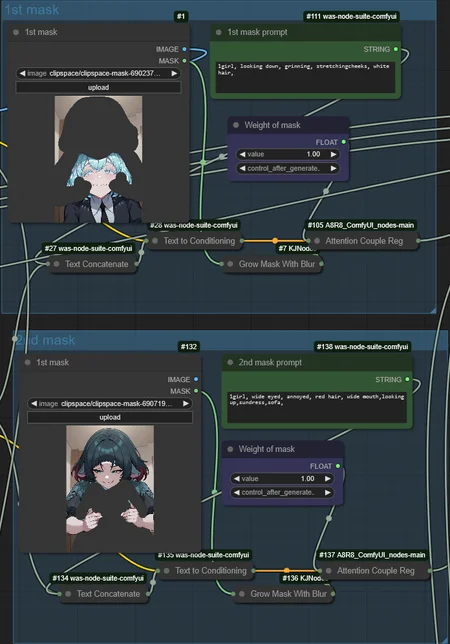
Task: Click the upload button in node #132
Action: tap(110, 417)
